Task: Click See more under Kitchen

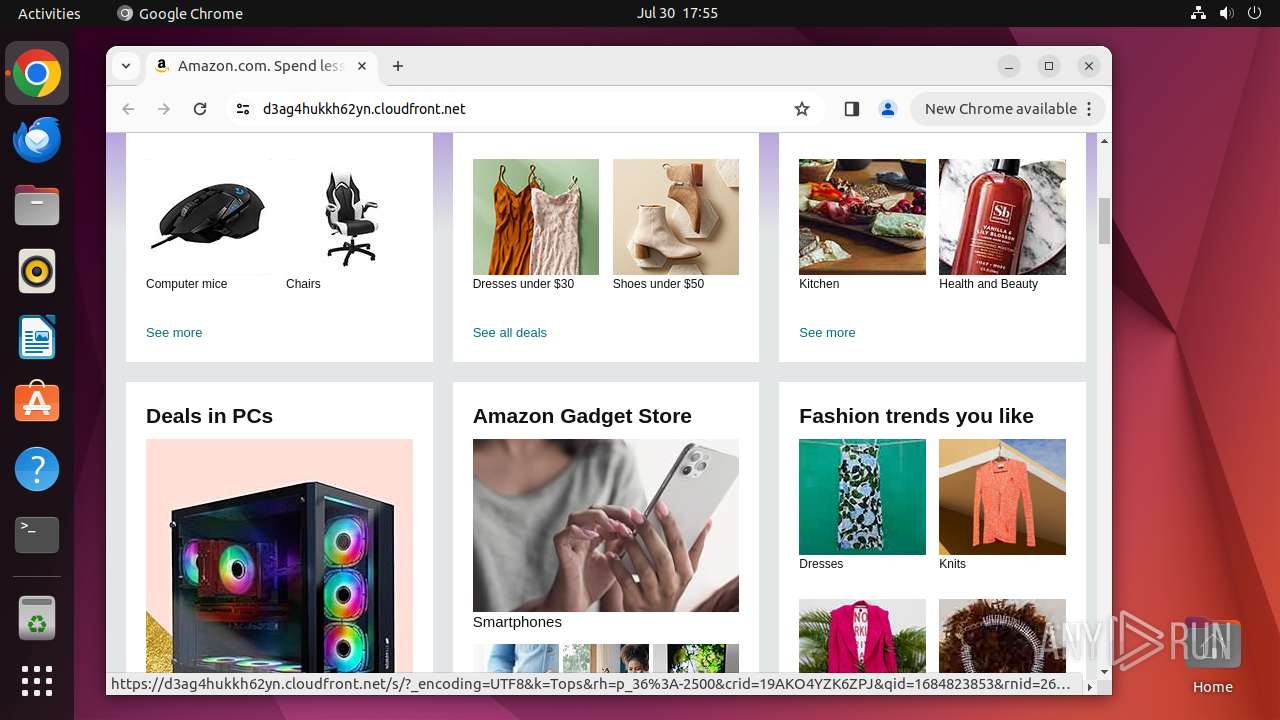Action: [827, 333]
